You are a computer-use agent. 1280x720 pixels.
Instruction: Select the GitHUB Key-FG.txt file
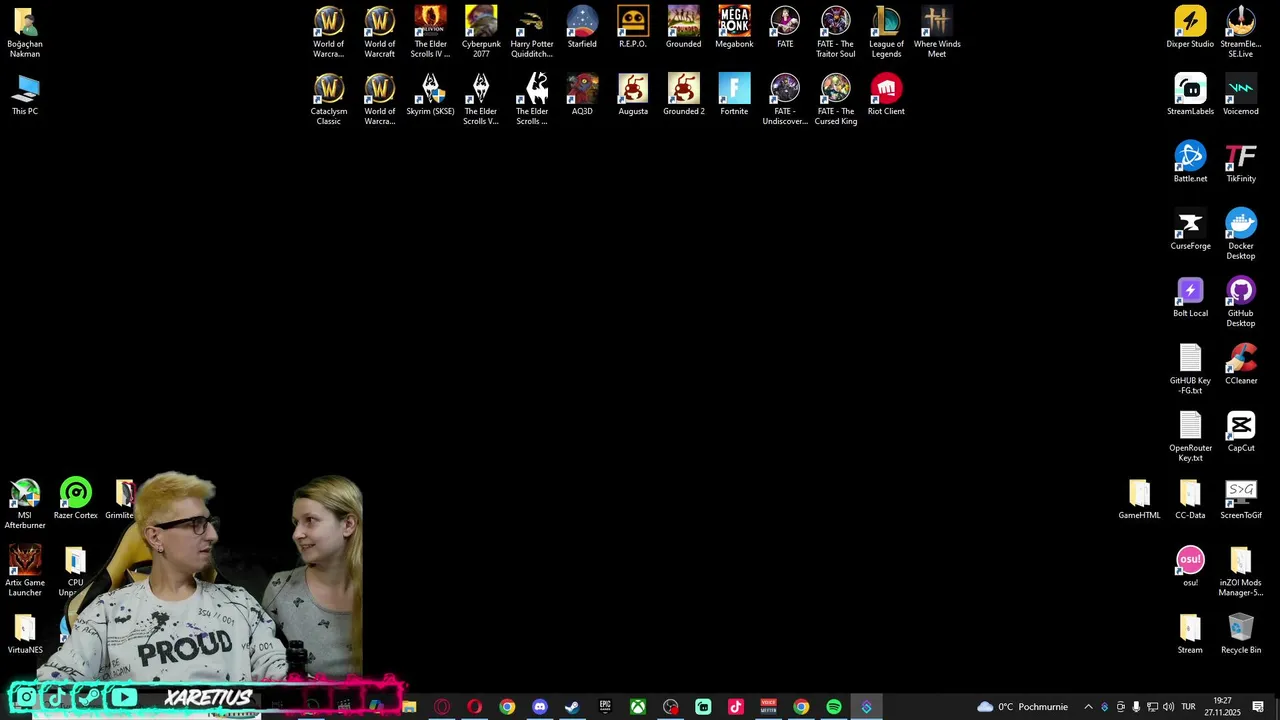1190,368
